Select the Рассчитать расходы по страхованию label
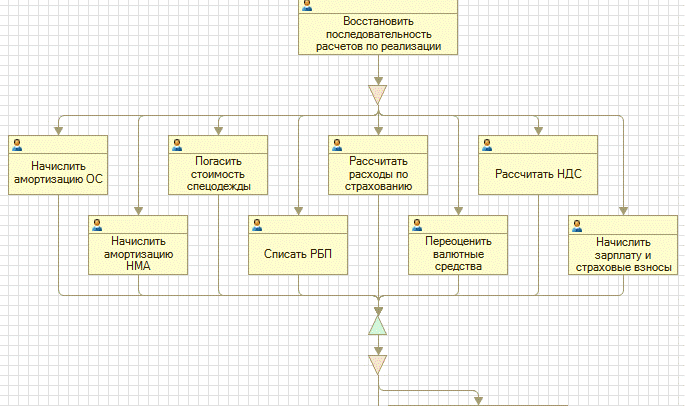685x406 pixels. pyautogui.click(x=378, y=174)
